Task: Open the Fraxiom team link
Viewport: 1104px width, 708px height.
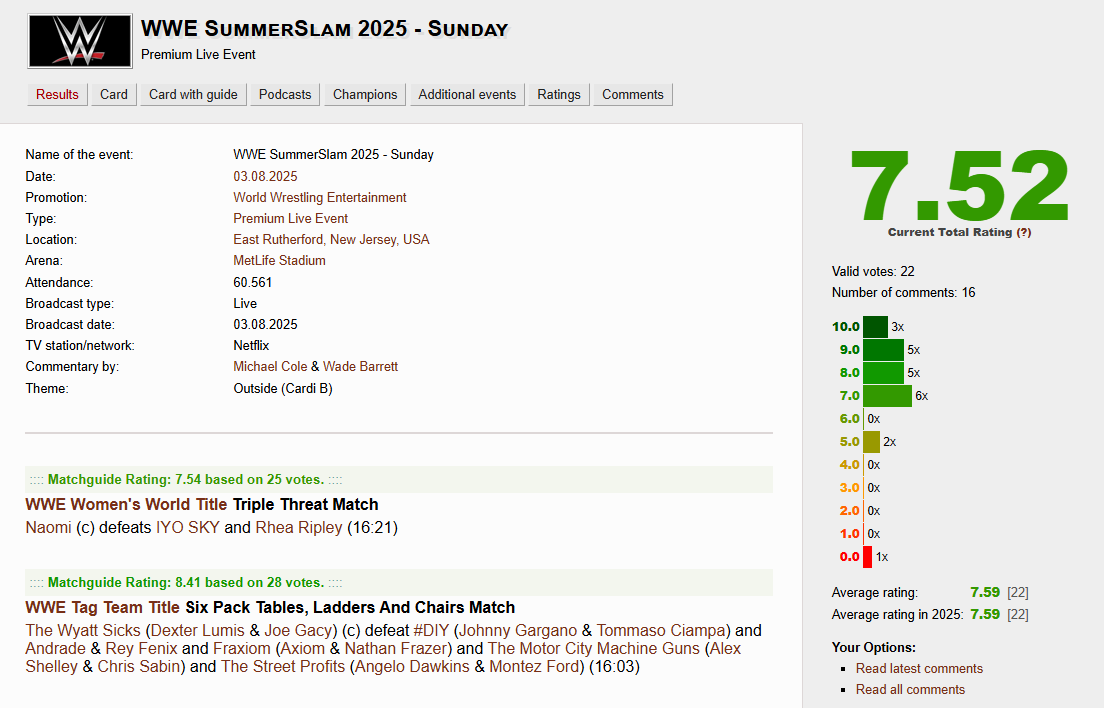Action: [x=242, y=648]
